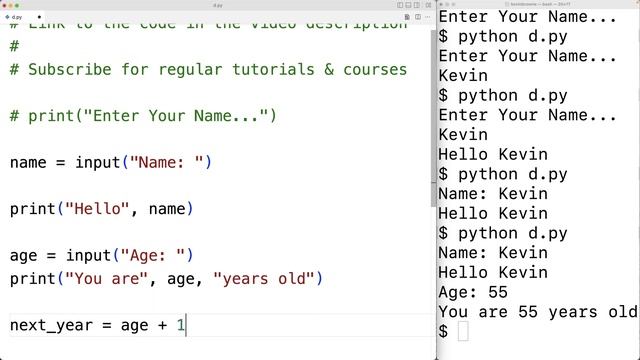Toggle the primary sidebar layout icon

click(x=400, y=5)
